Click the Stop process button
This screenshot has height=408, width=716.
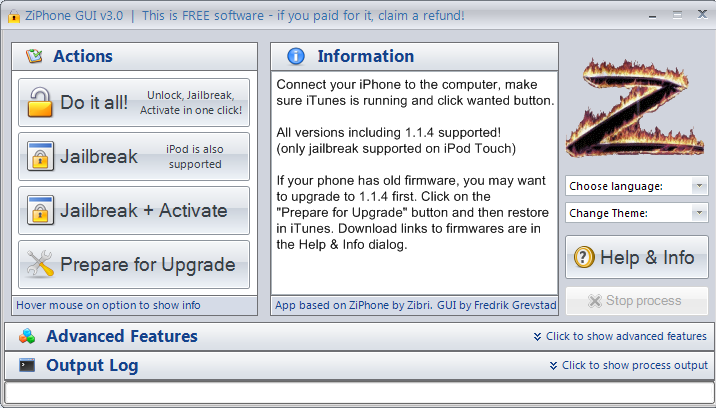pos(637,301)
